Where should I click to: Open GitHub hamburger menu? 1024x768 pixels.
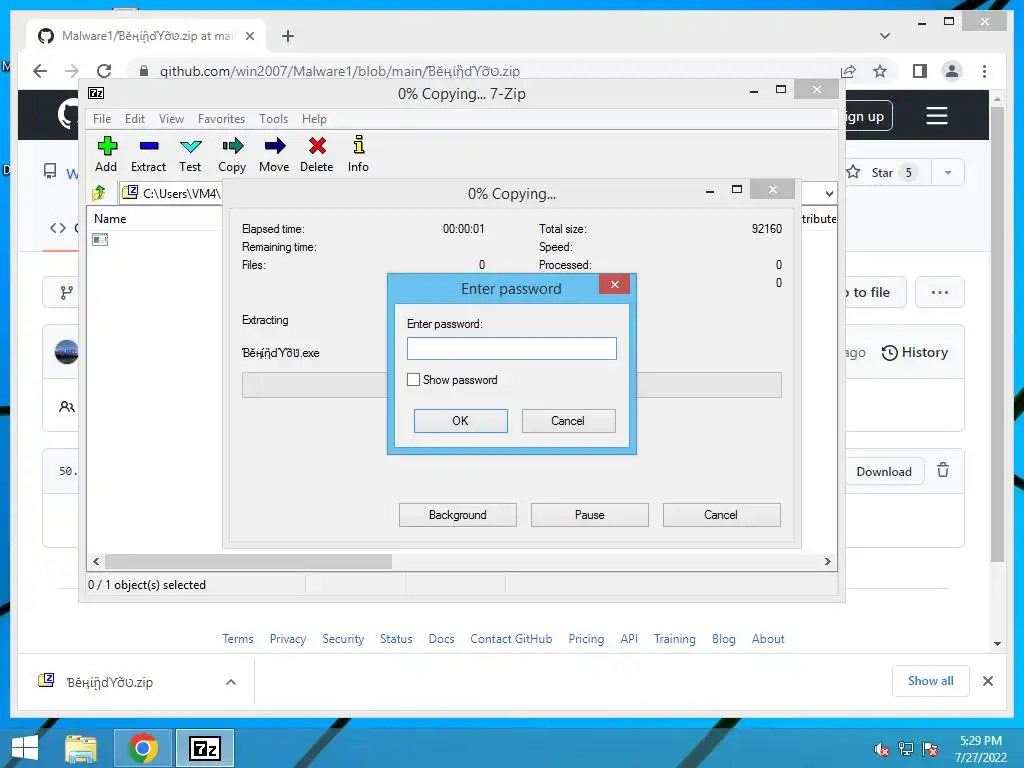pyautogui.click(x=936, y=116)
